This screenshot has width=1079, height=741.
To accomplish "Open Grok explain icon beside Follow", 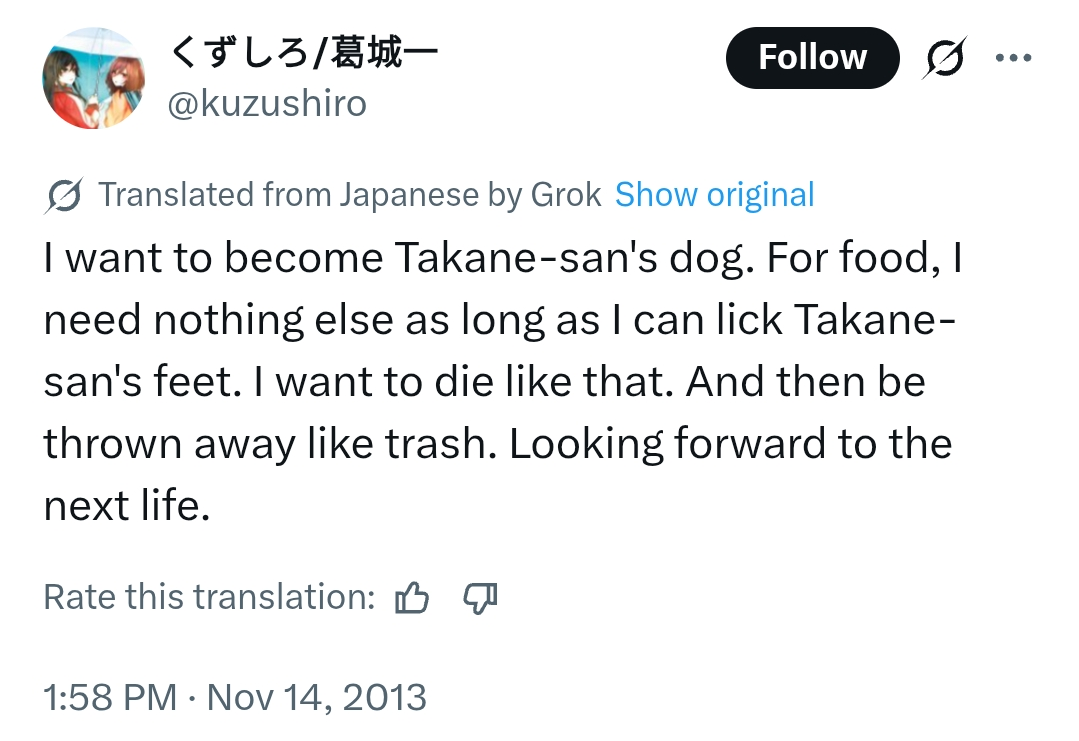I will tap(944, 58).
